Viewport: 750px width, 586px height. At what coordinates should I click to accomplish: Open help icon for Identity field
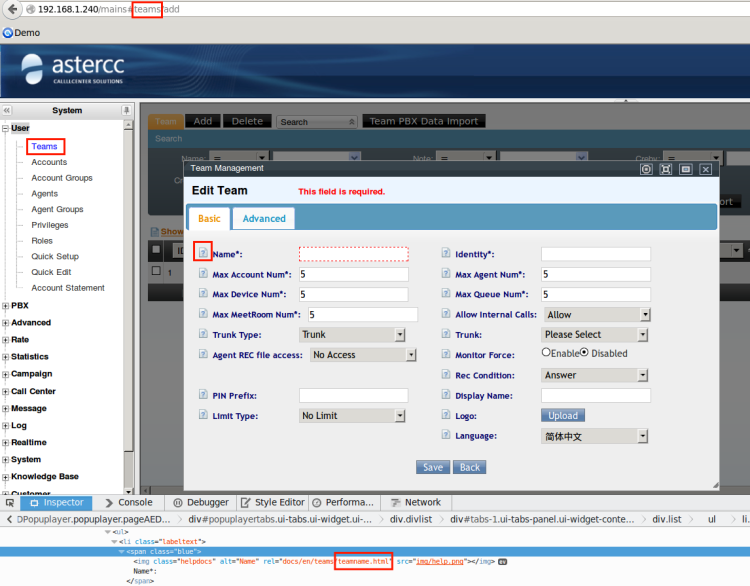tap(446, 254)
